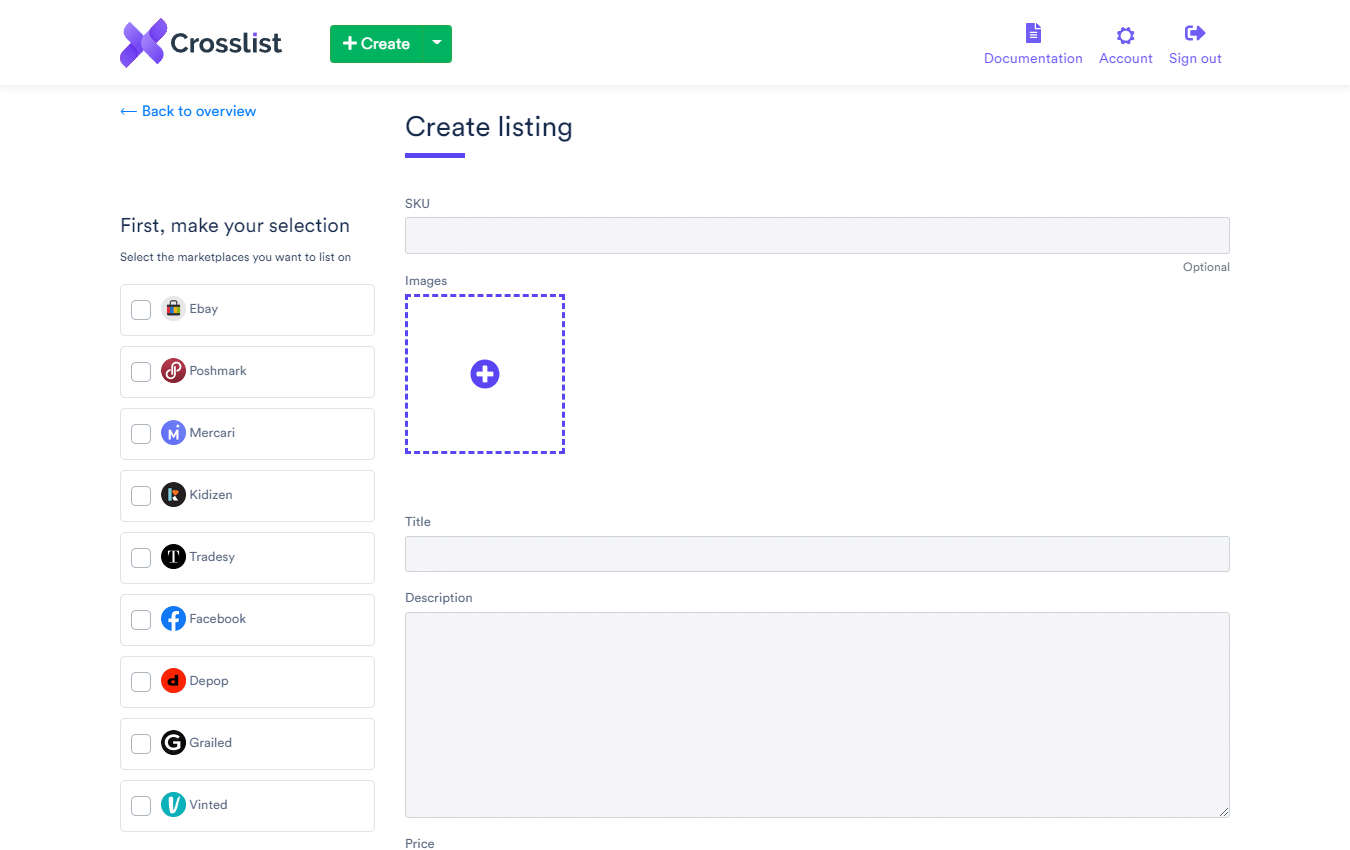Click the Poshmark marketplace icon

tap(173, 371)
